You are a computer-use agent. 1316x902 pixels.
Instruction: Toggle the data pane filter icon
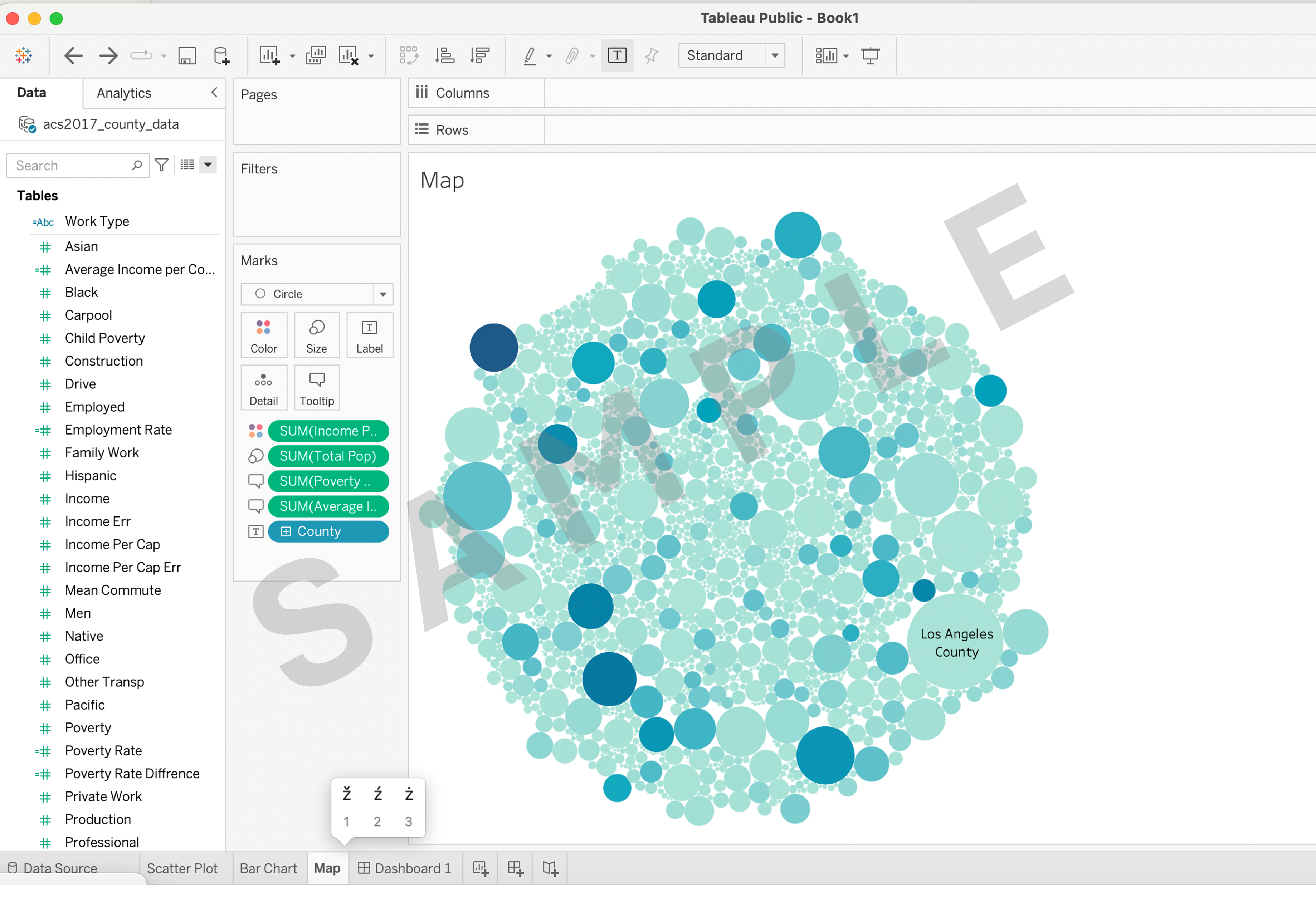pyautogui.click(x=161, y=165)
